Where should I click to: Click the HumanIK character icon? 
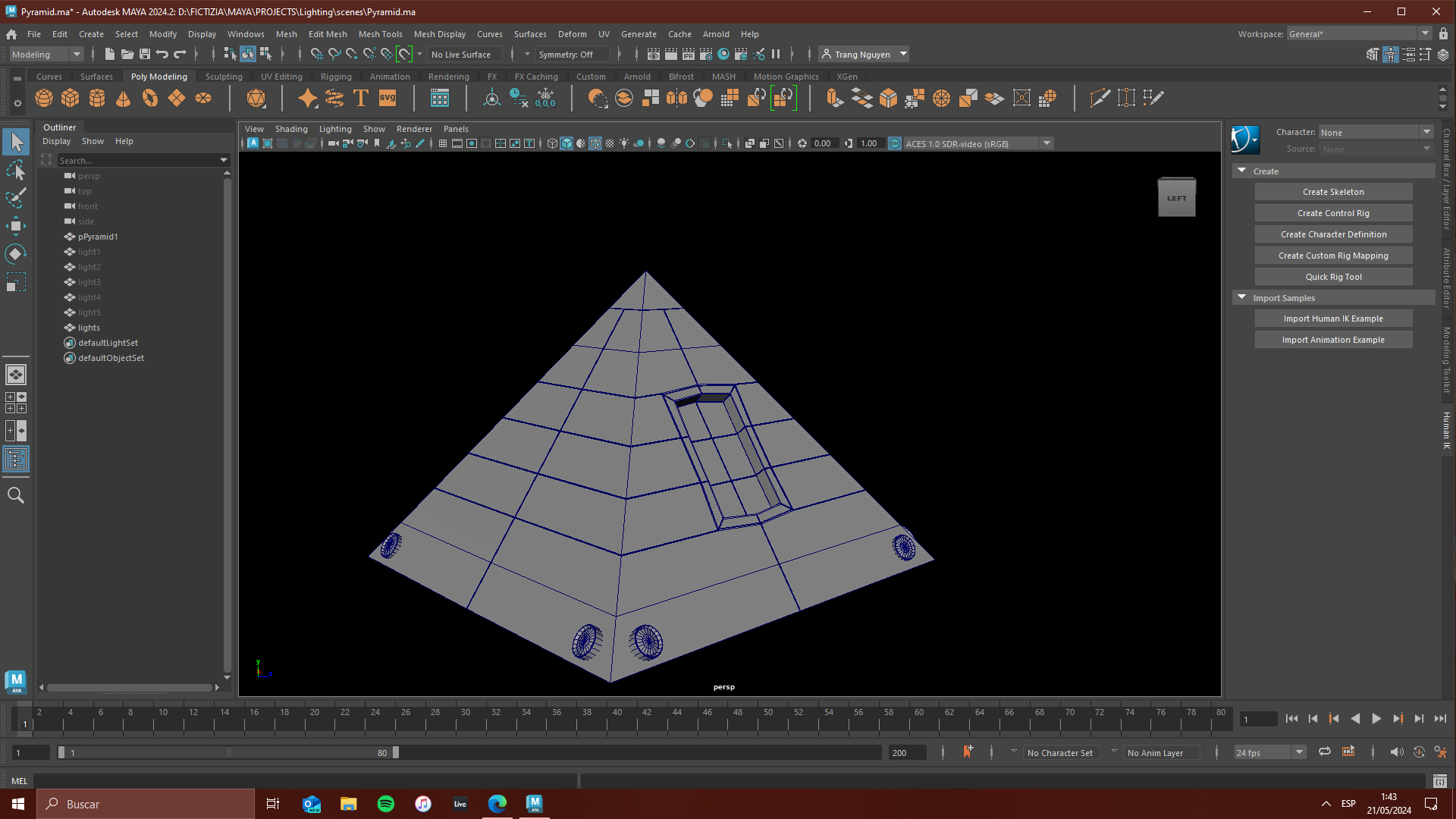click(1244, 140)
